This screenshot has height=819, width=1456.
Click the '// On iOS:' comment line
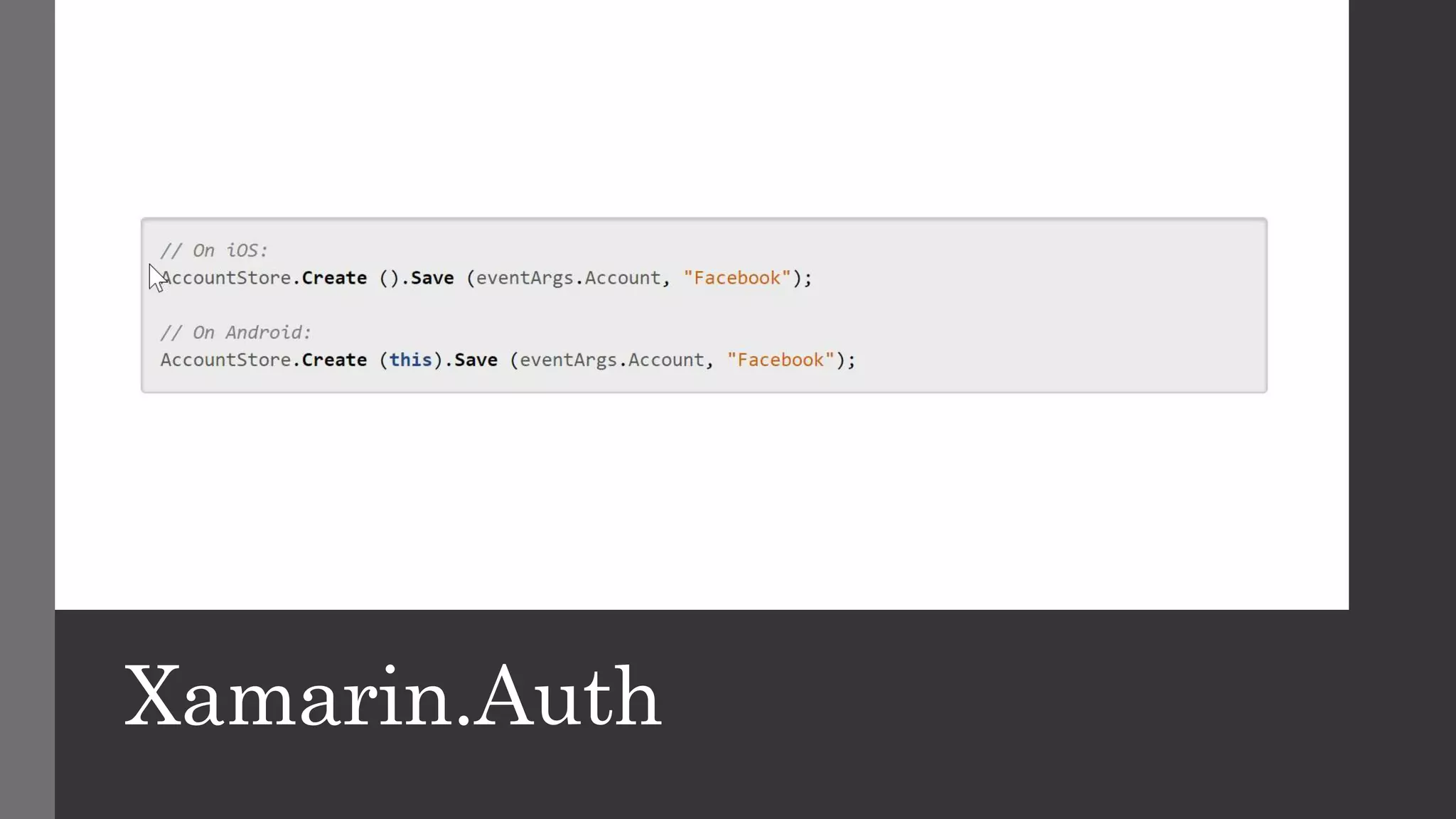[x=214, y=250]
